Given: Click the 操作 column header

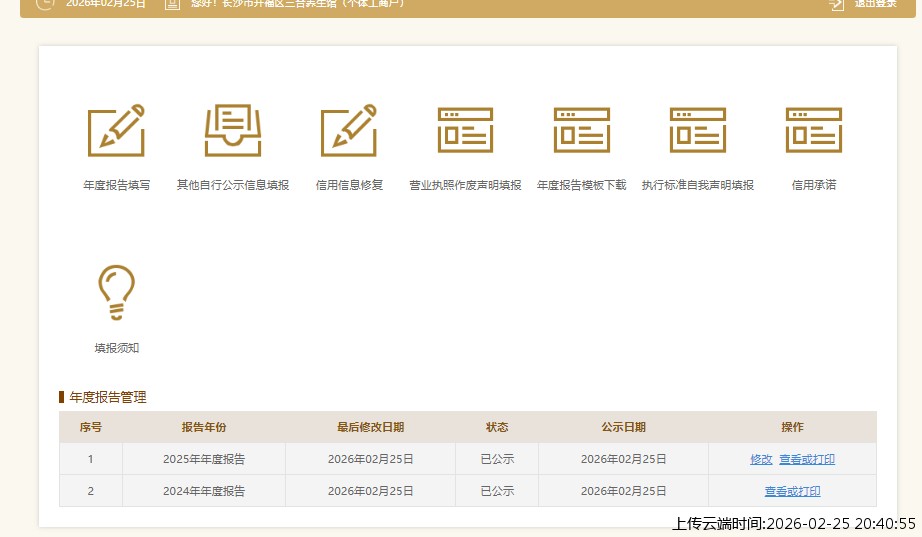Looking at the screenshot, I should coord(792,428).
